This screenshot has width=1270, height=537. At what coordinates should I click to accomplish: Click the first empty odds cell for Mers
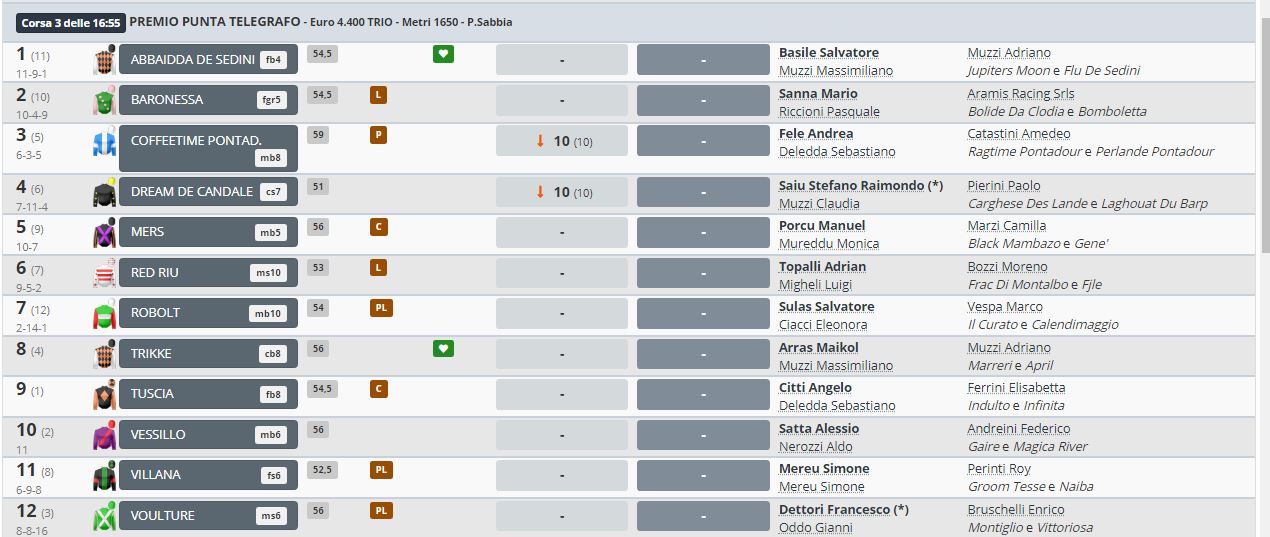coord(562,232)
